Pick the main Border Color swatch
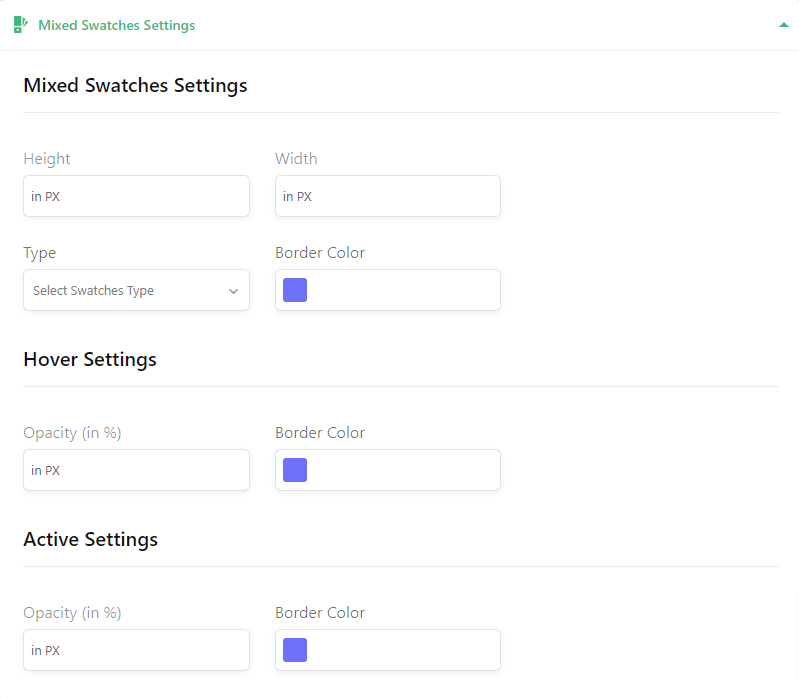The width and height of the screenshot is (799, 699). [295, 290]
